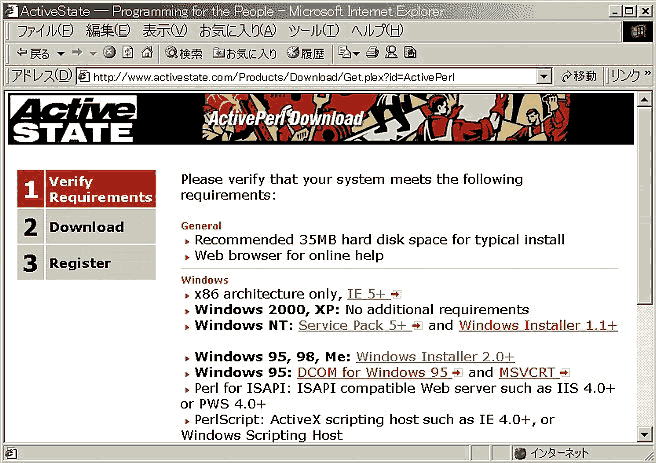Open the MSVCRT link
This screenshot has height=463, width=656.
pyautogui.click(x=534, y=372)
